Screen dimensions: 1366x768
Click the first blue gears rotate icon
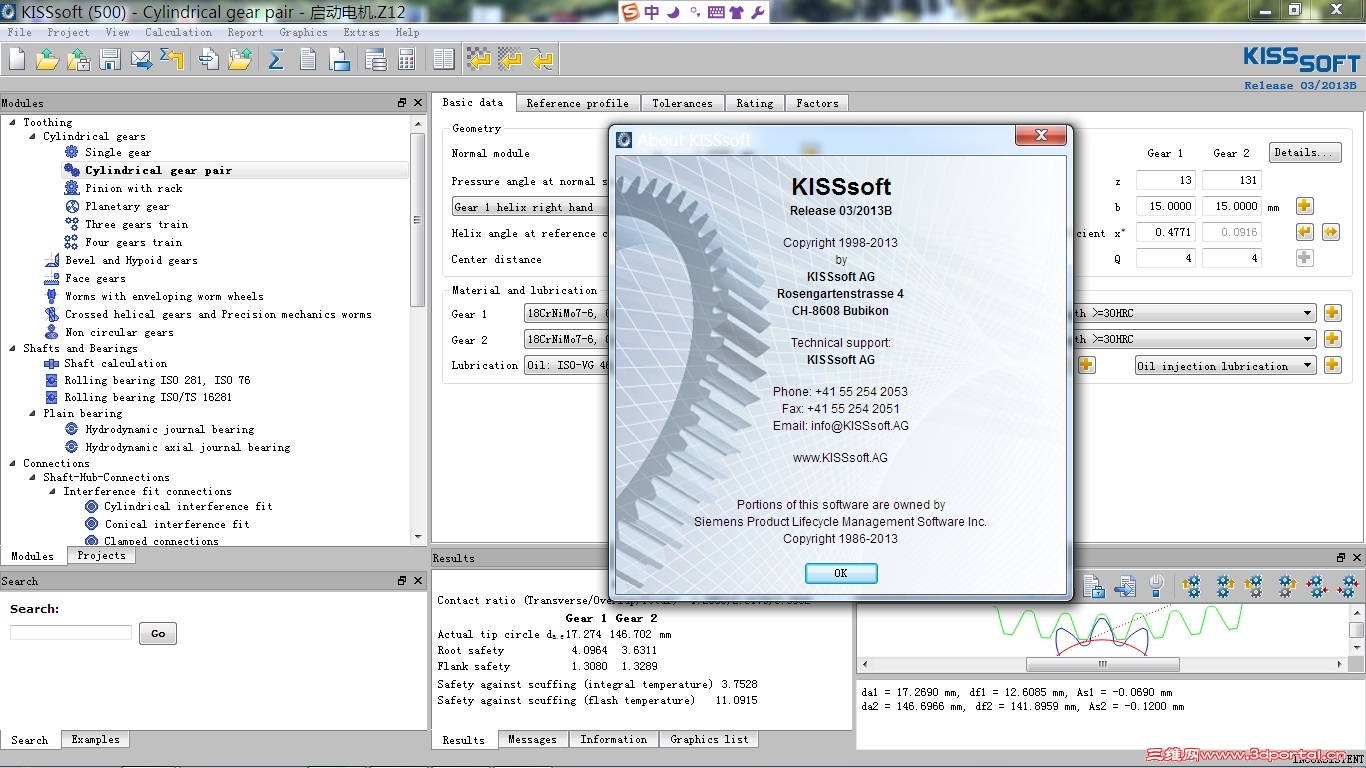click(x=1191, y=586)
